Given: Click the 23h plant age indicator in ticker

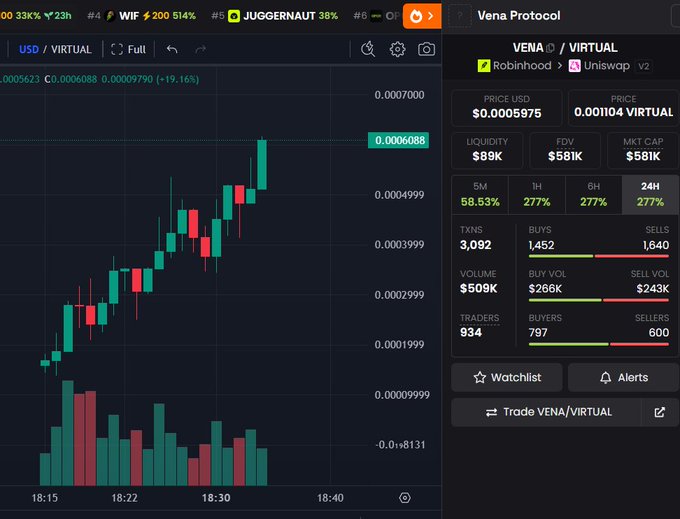Looking at the screenshot, I should pyautogui.click(x=58, y=16).
